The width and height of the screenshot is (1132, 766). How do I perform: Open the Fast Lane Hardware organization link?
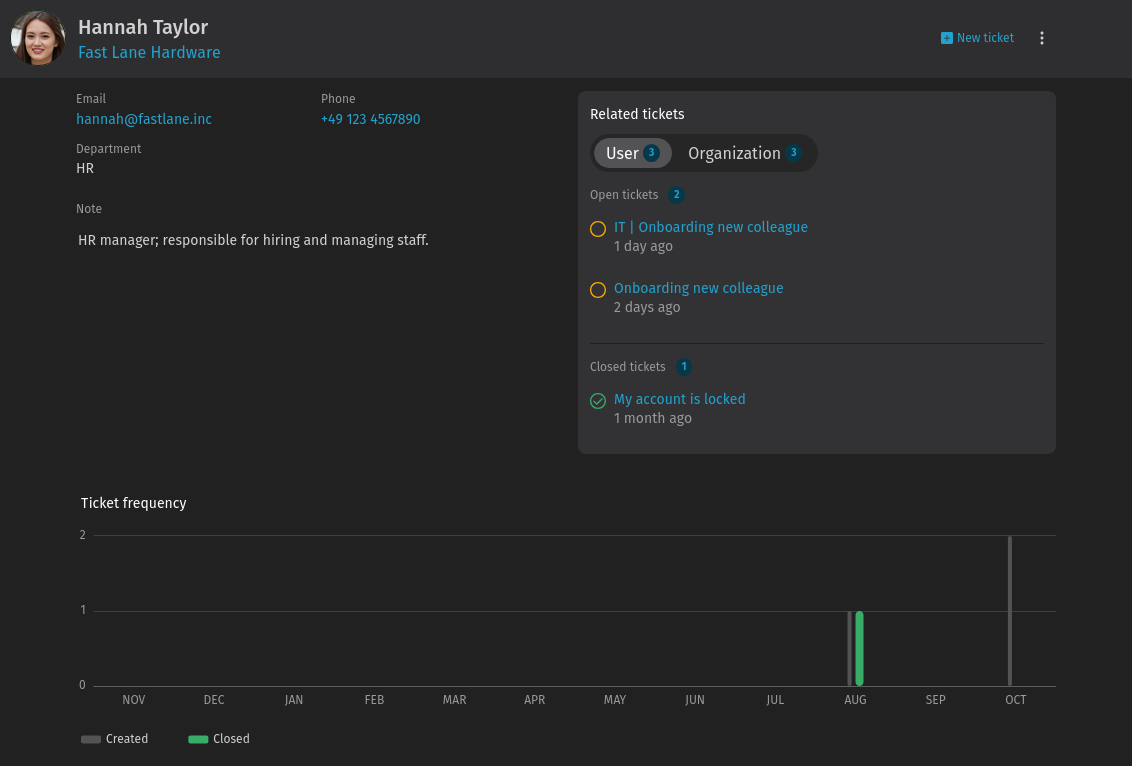pos(149,53)
